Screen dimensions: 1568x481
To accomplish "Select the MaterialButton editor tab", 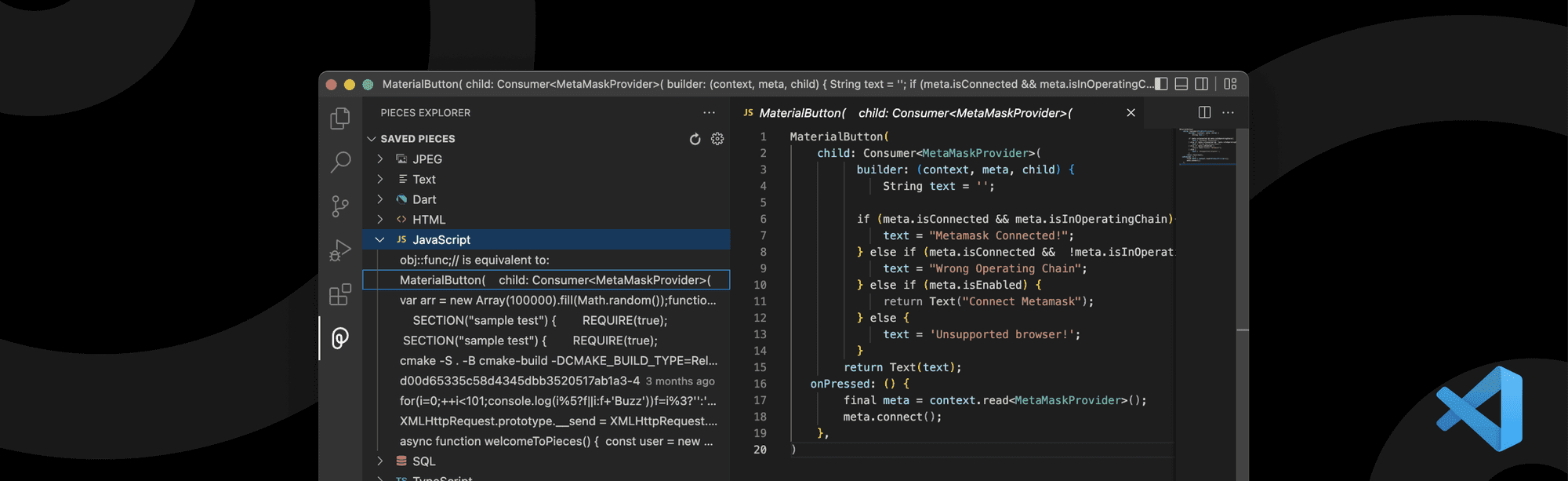I will tap(938, 113).
